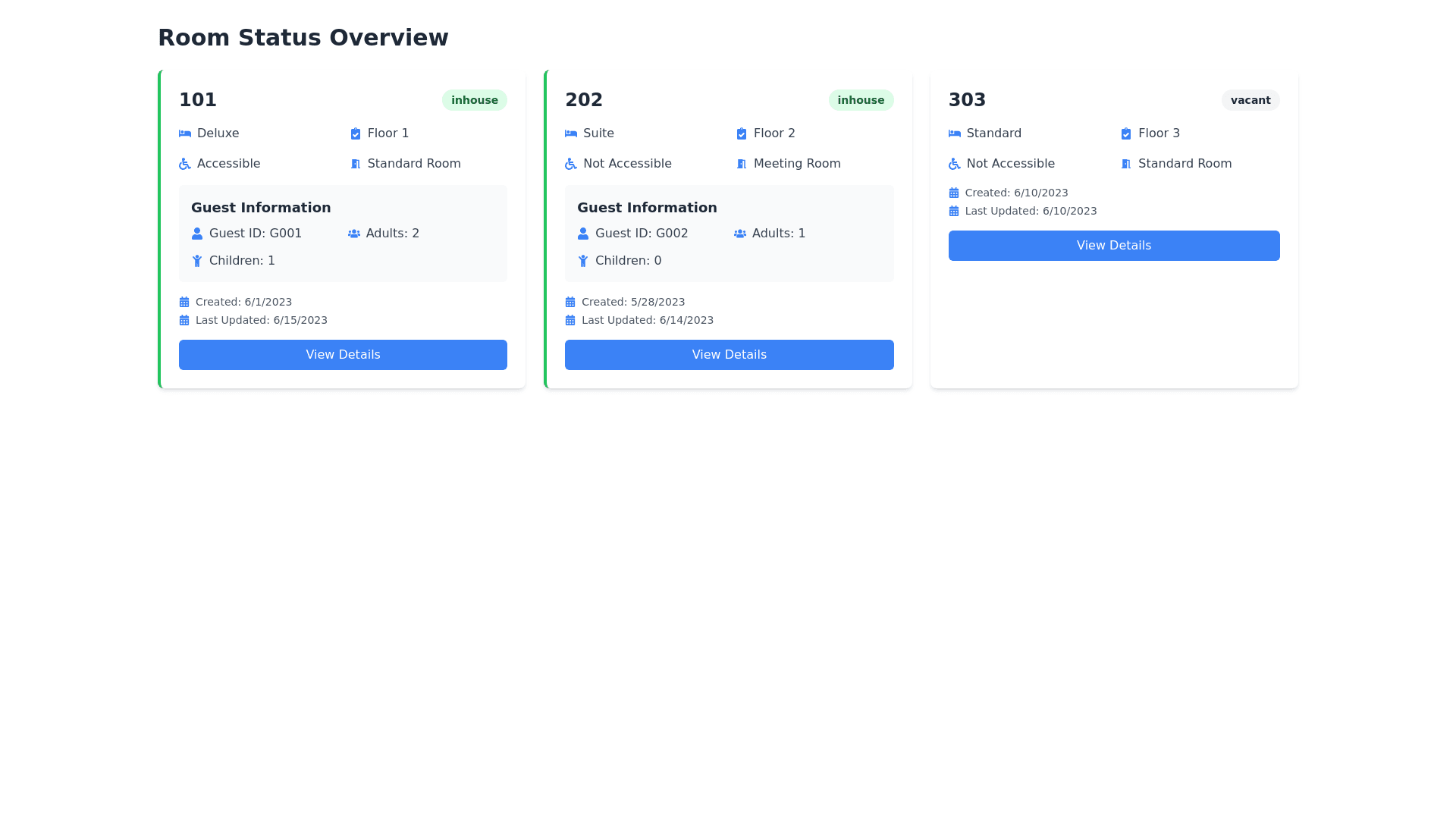The image size is (1456, 819).
Task: Click the wheelchair icon in room 101
Action: coord(184,164)
